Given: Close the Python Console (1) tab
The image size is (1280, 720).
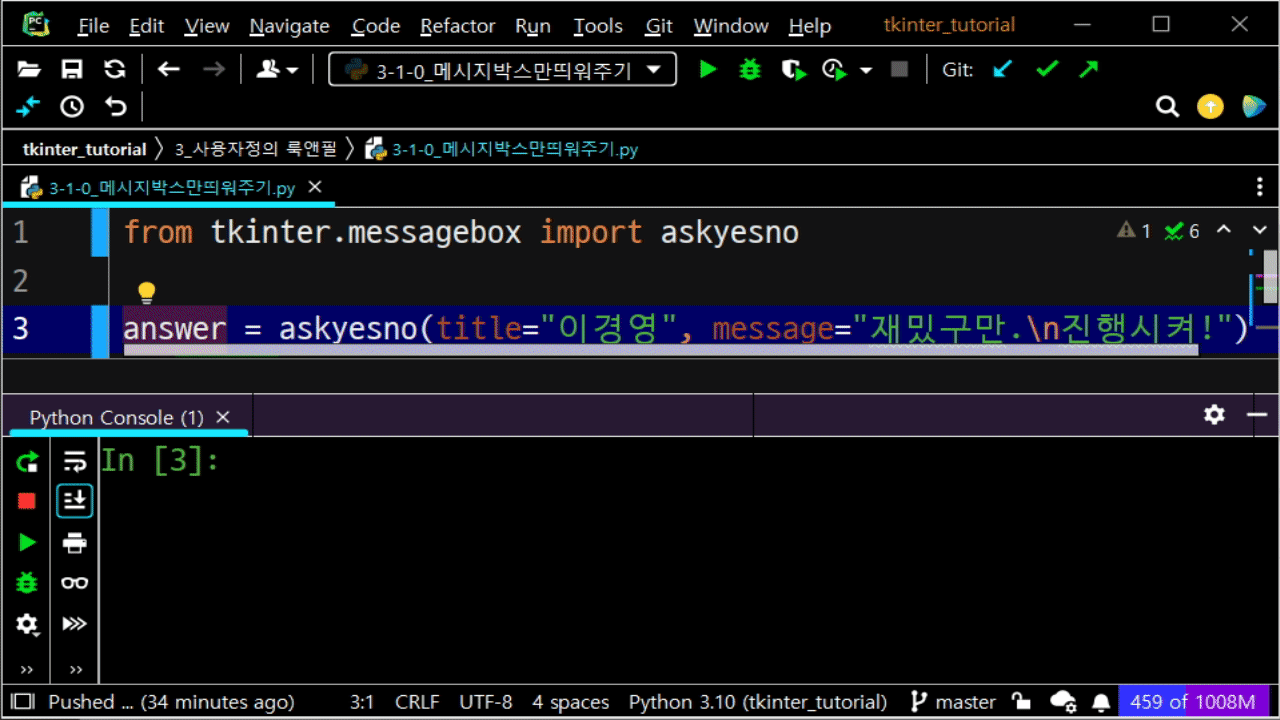Looking at the screenshot, I should 223,417.
